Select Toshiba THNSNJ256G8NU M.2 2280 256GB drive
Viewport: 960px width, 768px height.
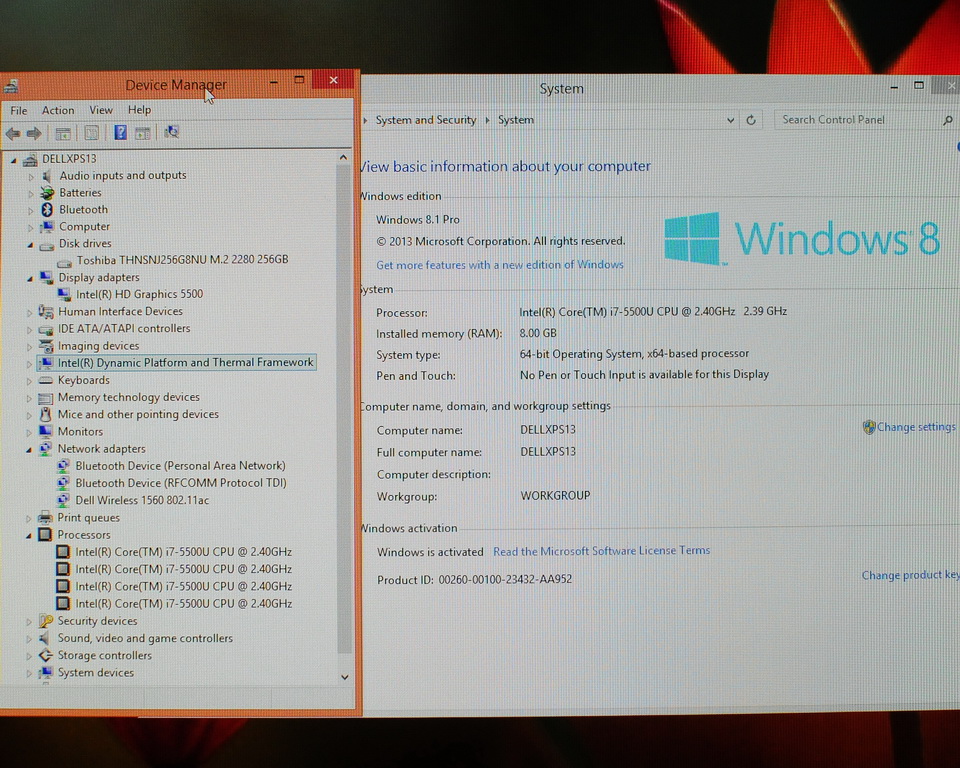(182, 260)
